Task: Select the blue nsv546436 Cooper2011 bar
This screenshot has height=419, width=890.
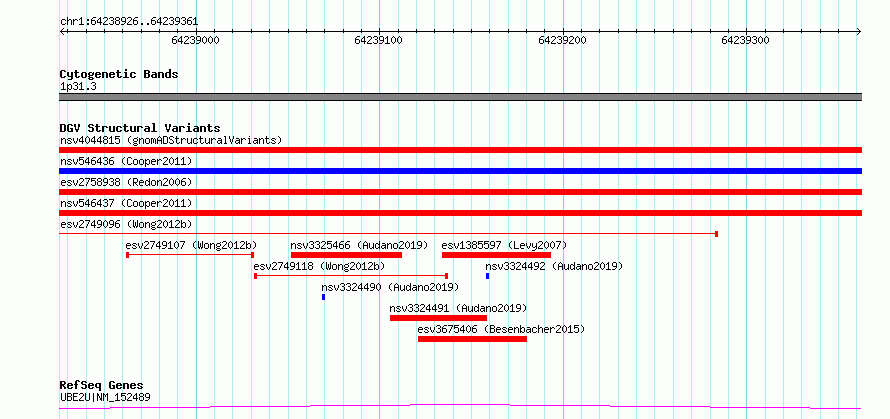Action: tap(460, 171)
